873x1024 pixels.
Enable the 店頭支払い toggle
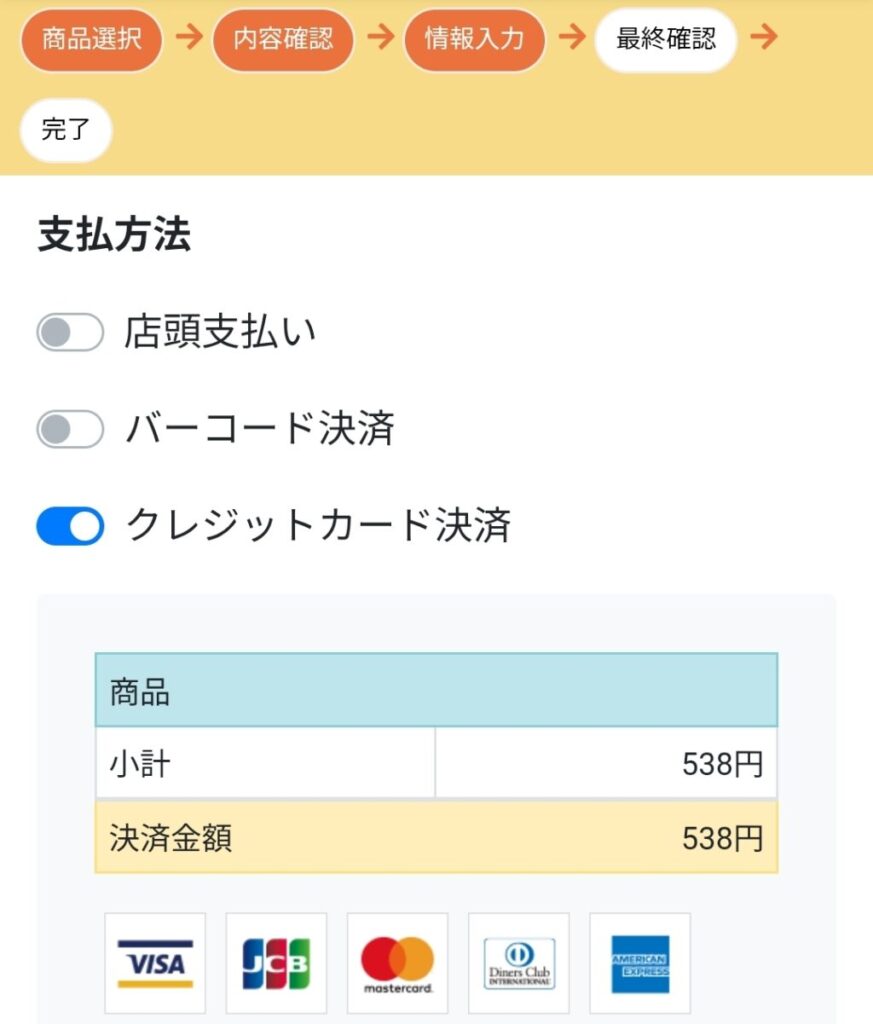tap(70, 332)
